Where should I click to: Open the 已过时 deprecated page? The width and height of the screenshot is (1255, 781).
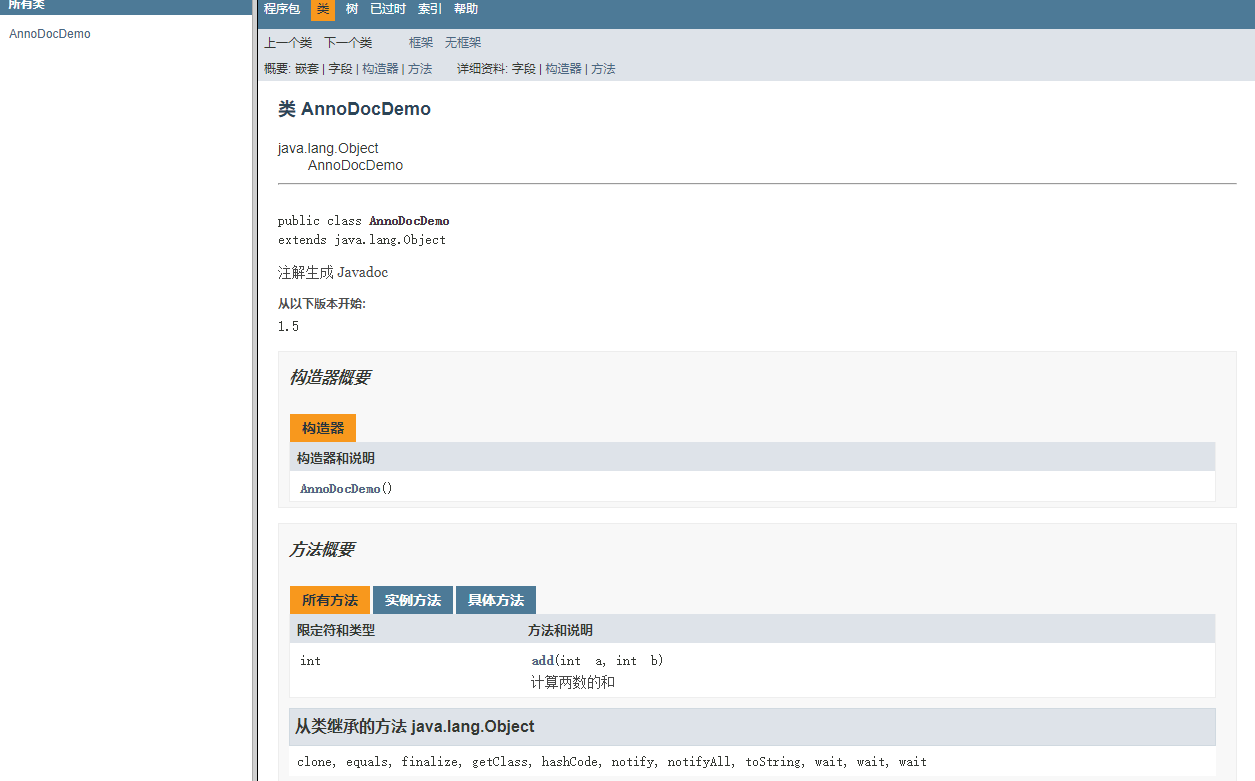click(x=388, y=9)
